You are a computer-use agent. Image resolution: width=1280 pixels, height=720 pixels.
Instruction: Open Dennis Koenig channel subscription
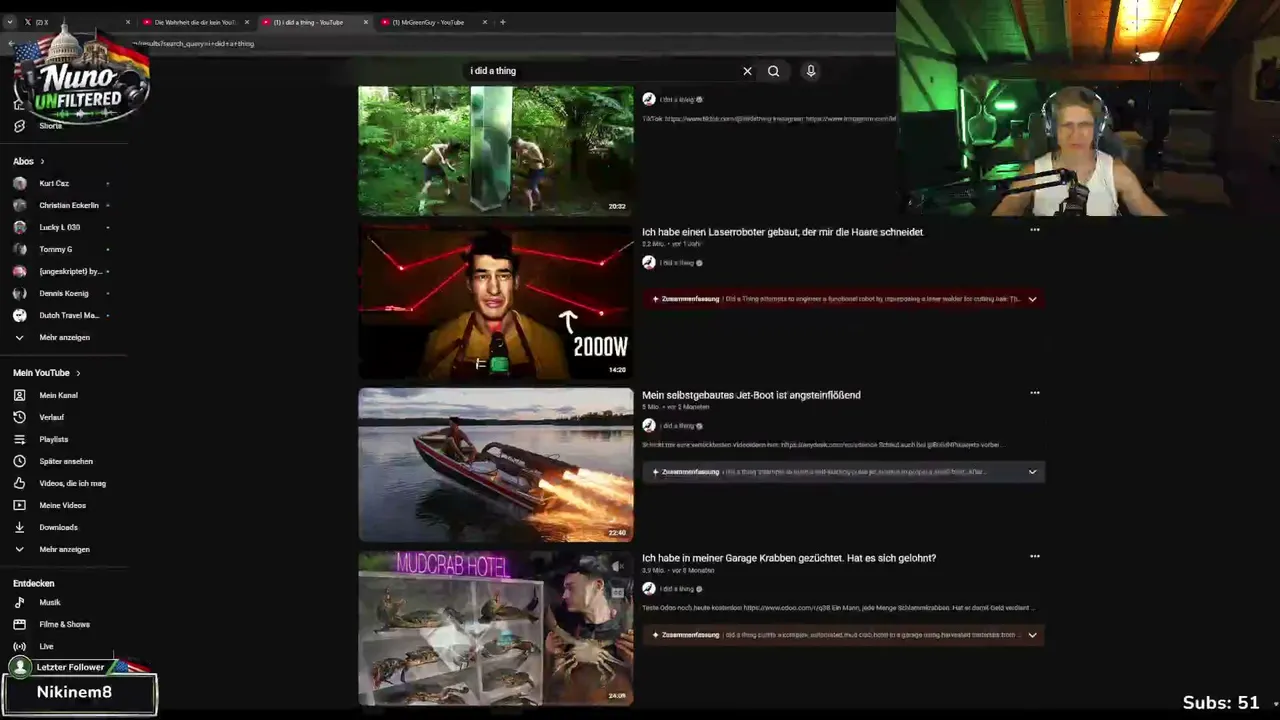62,293
